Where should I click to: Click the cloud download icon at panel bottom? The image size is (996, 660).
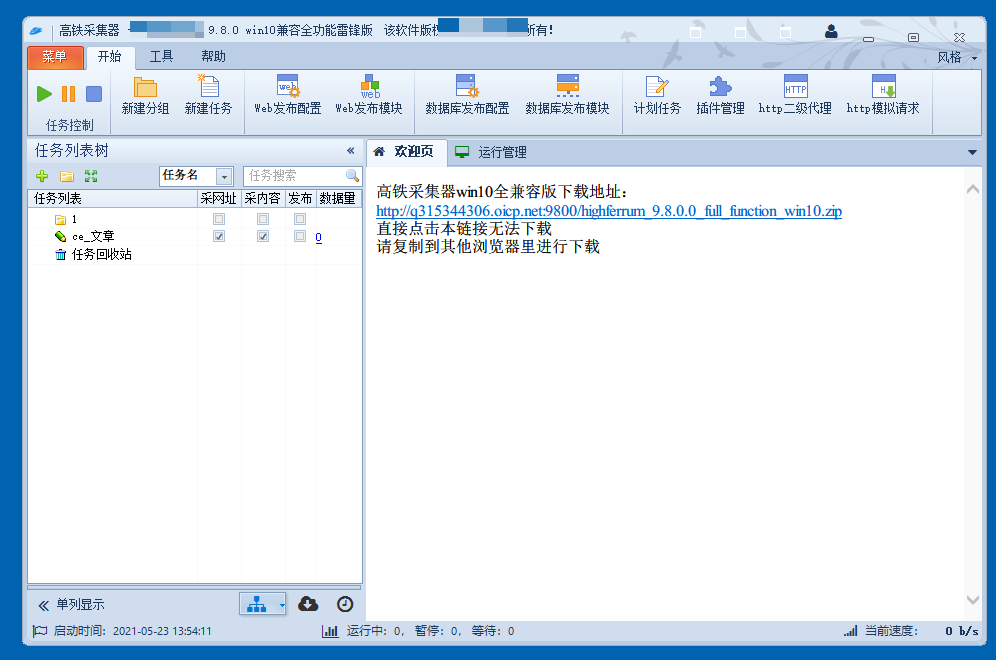pyautogui.click(x=308, y=604)
